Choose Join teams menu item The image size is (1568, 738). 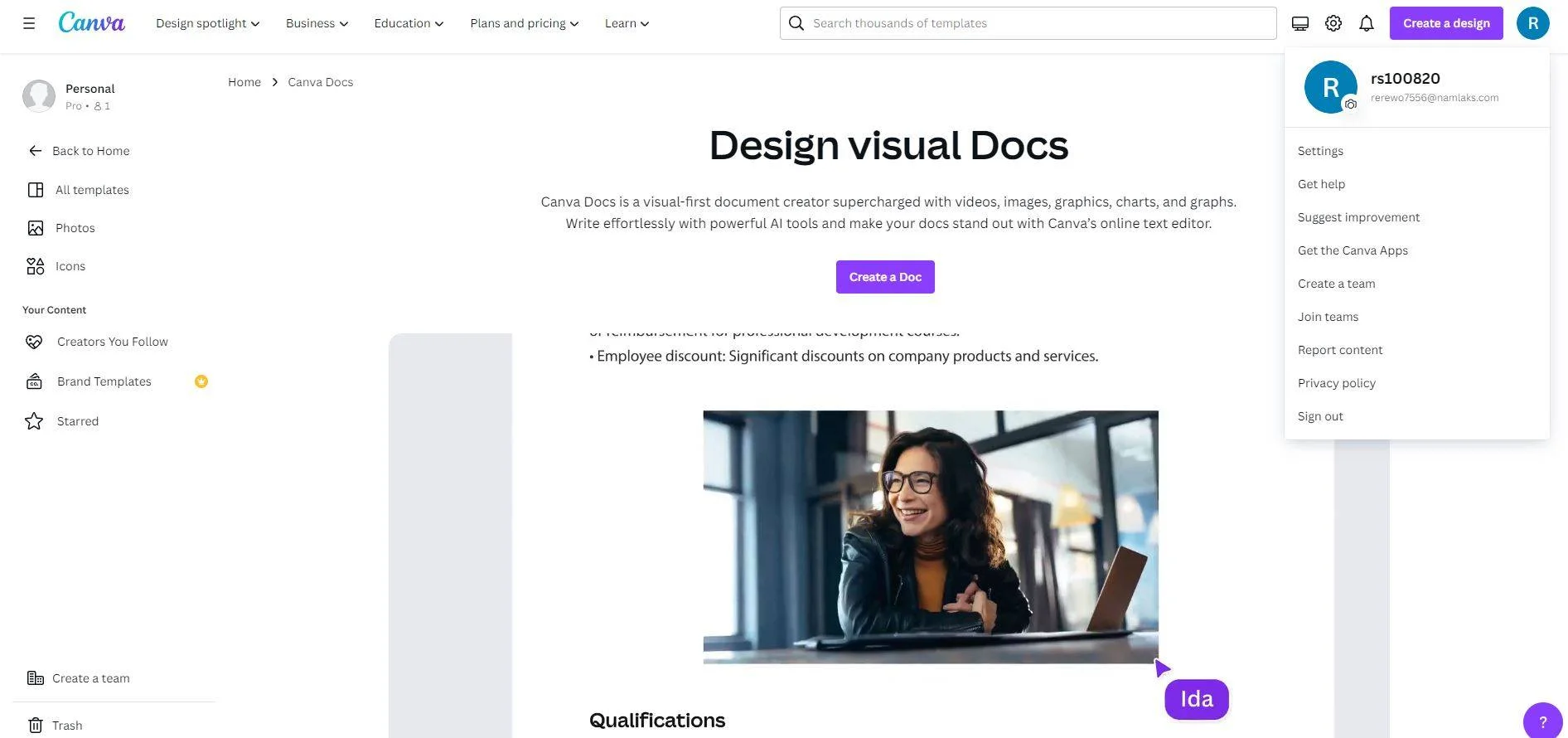[x=1416, y=317]
